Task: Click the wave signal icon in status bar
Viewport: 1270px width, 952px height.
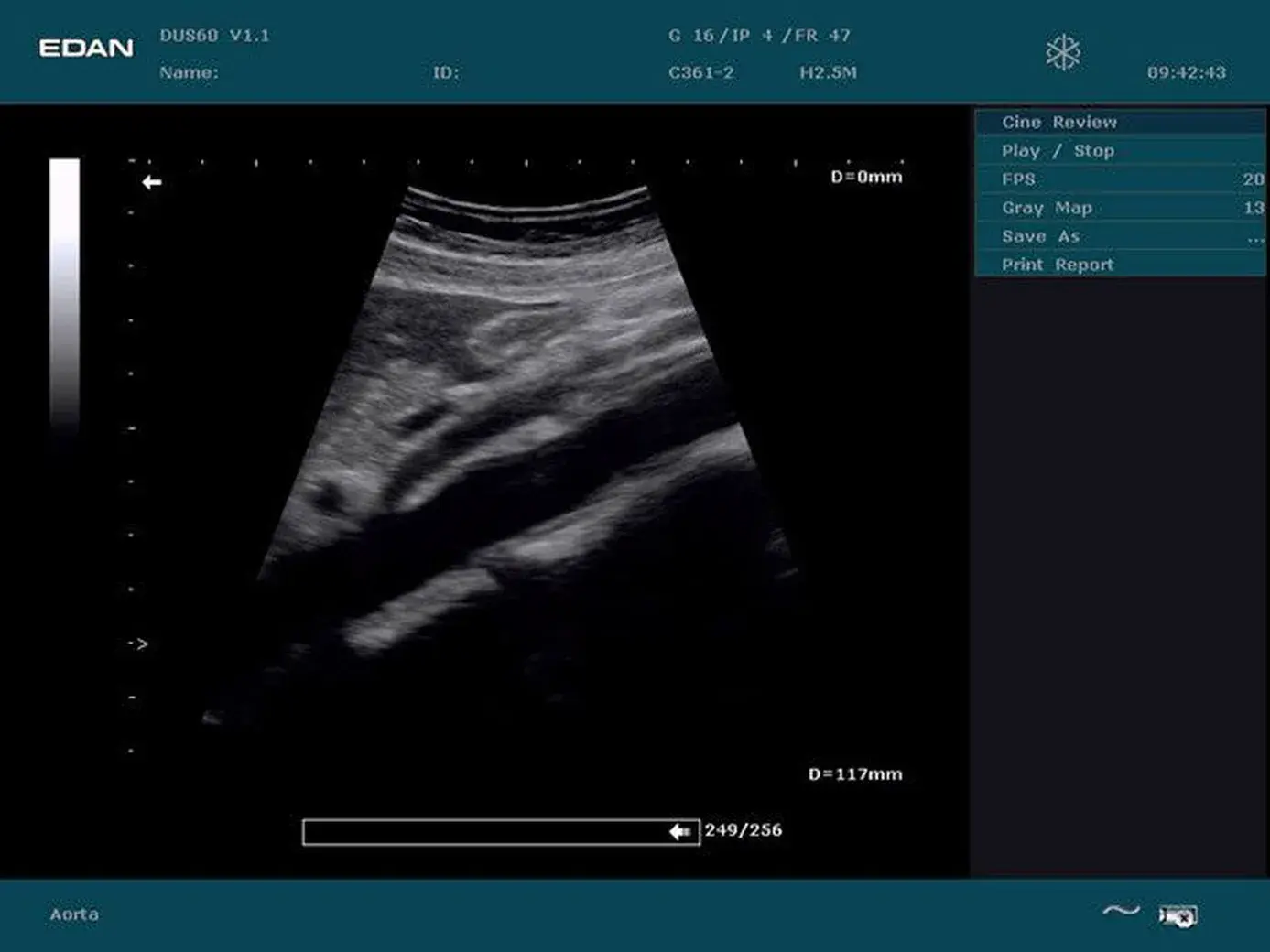Action: pyautogui.click(x=1121, y=910)
